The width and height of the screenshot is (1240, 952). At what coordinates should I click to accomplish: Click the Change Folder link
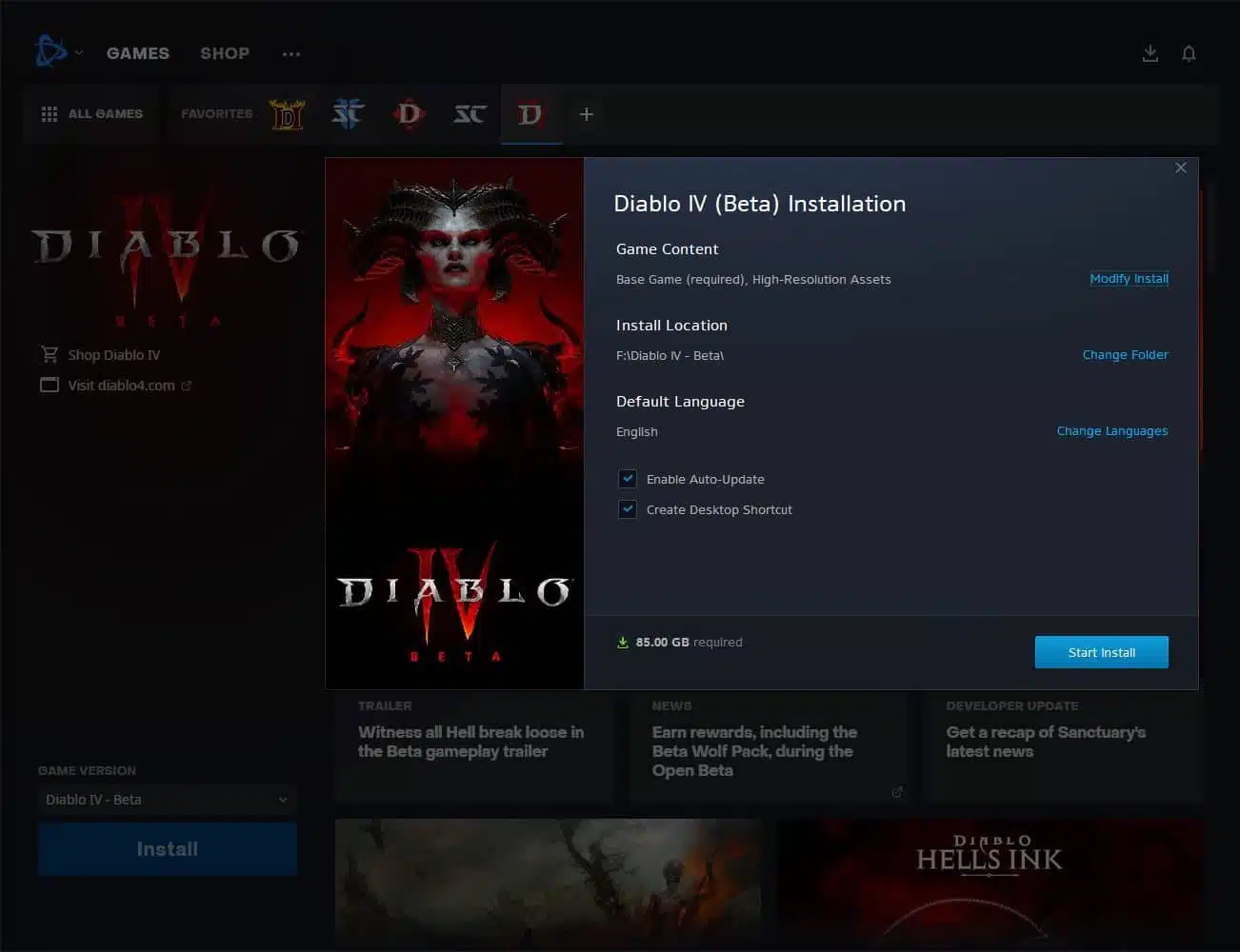click(x=1125, y=355)
